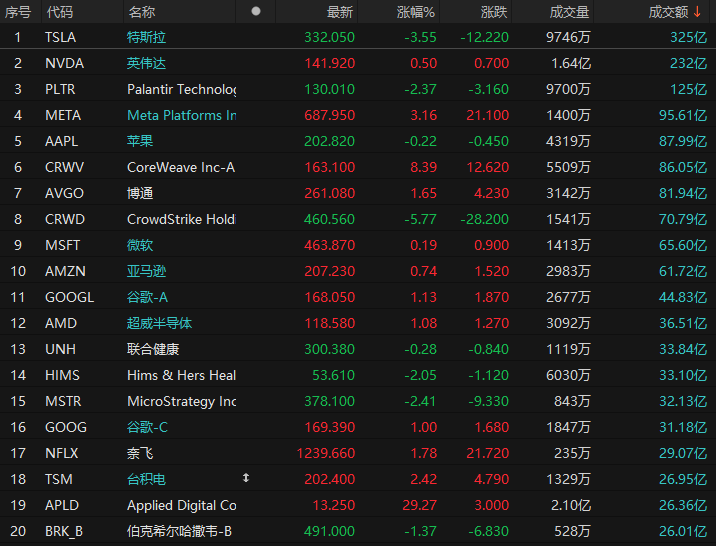The height and width of the screenshot is (546, 716).
Task: Click the GOOGL ticker code
Action: click(x=69, y=297)
